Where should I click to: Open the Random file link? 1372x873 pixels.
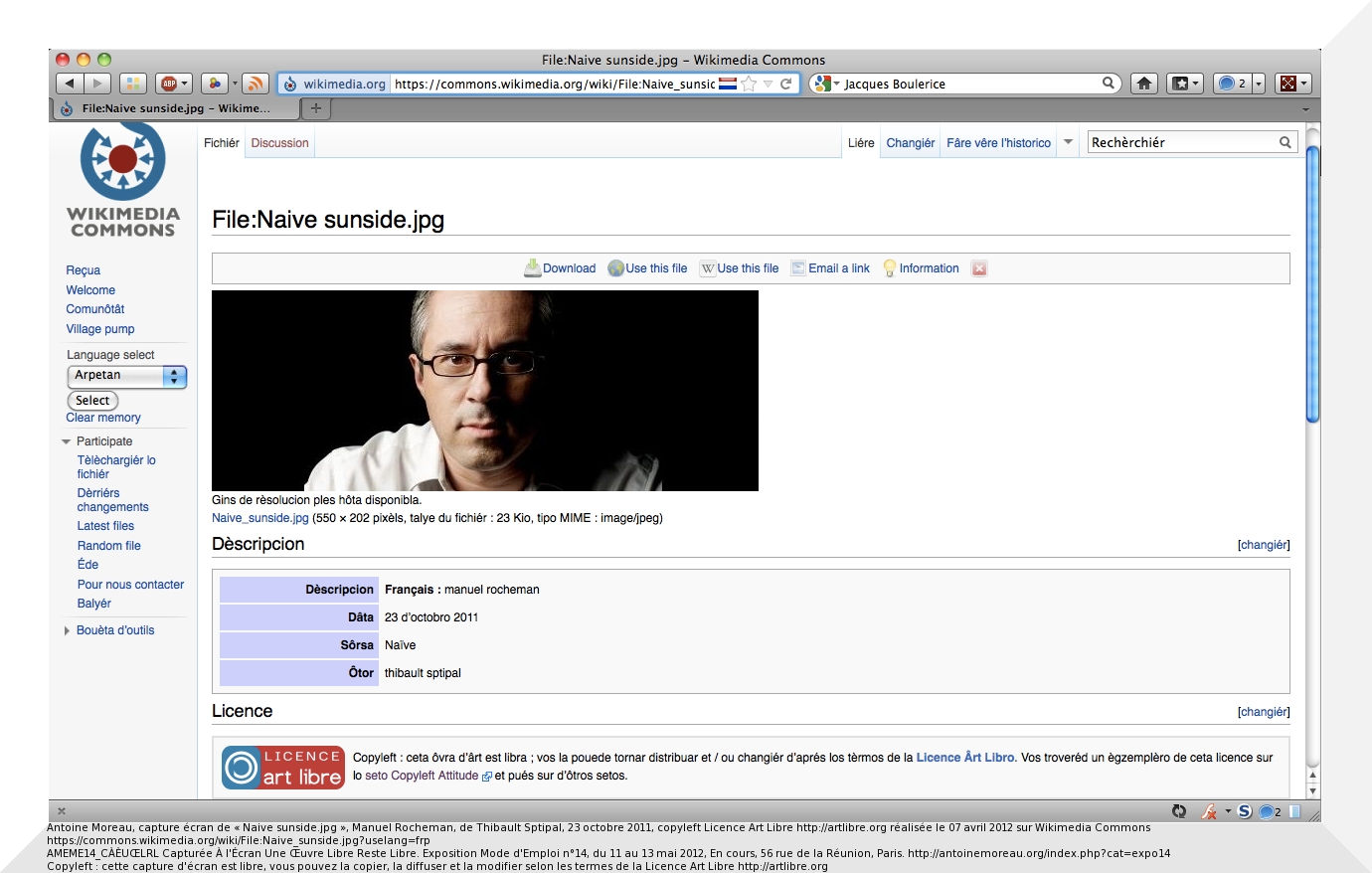click(x=109, y=546)
